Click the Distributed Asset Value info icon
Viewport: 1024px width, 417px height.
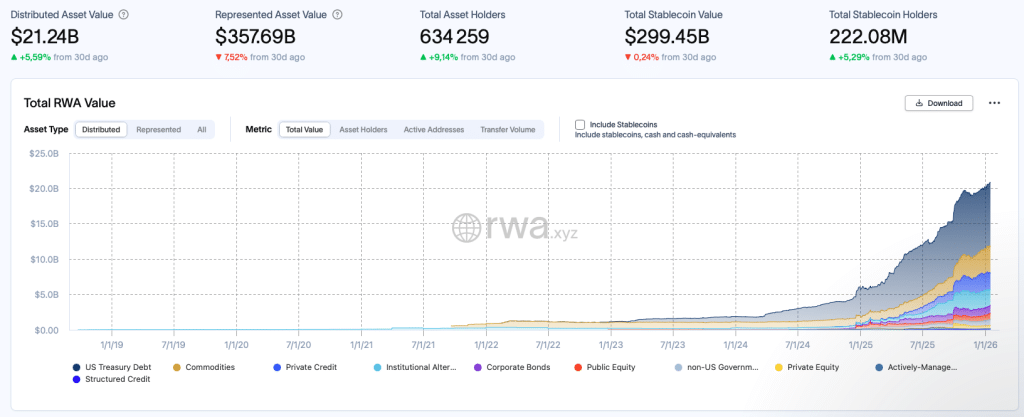122,15
